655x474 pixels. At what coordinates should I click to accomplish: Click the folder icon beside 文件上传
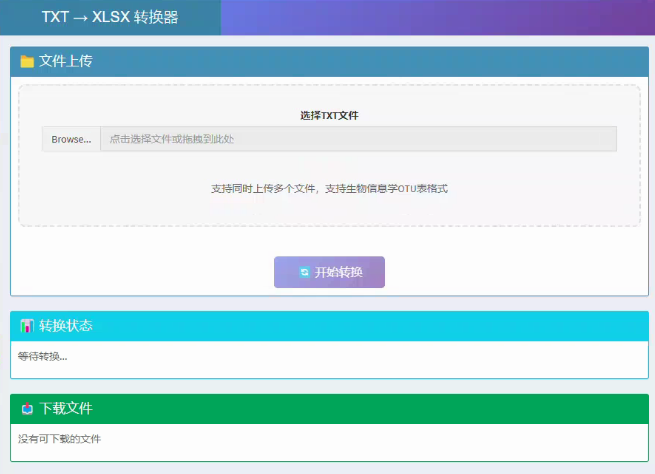pos(27,62)
